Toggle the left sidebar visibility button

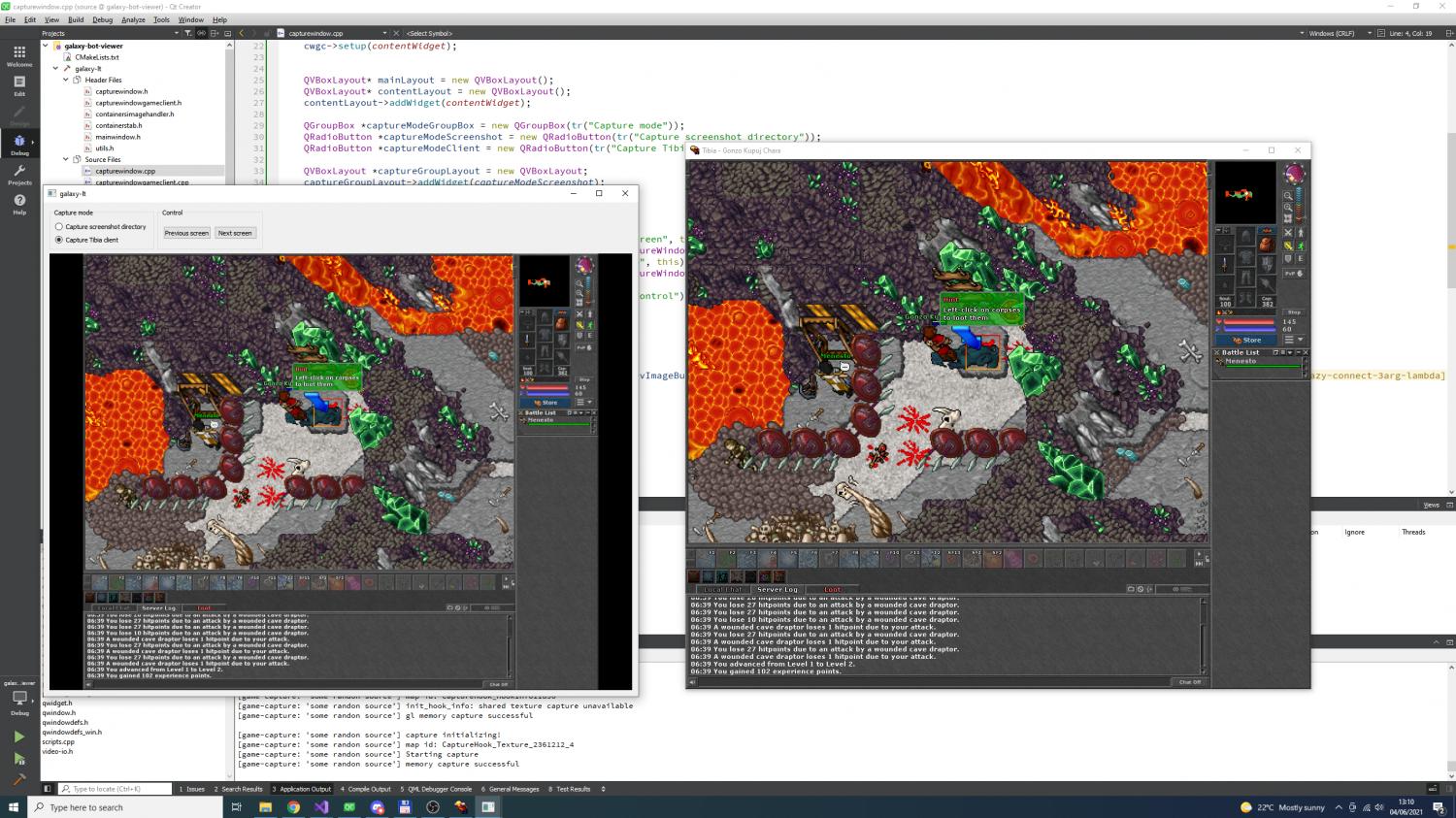[x=47, y=789]
